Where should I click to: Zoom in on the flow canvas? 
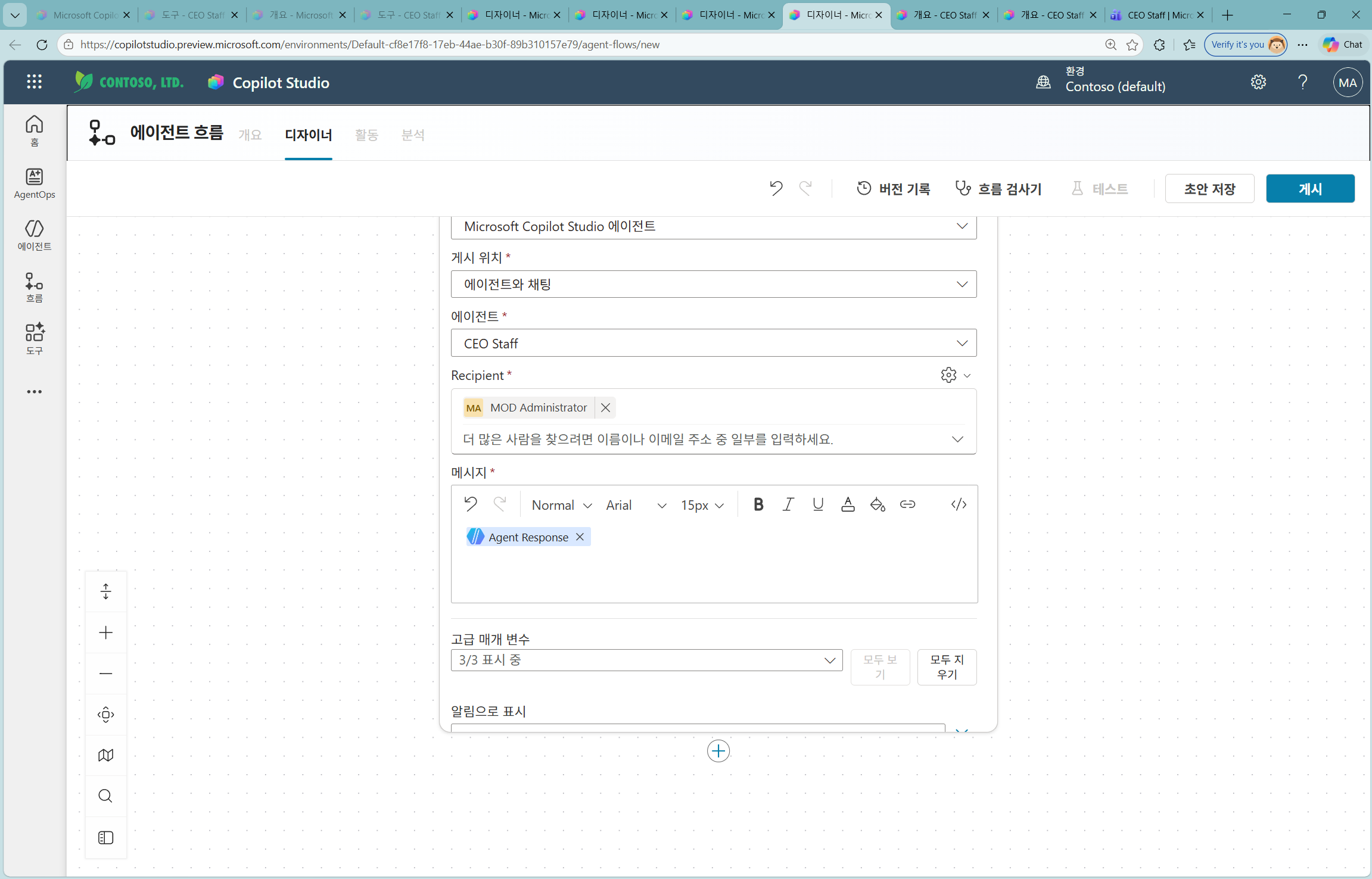[x=105, y=632]
